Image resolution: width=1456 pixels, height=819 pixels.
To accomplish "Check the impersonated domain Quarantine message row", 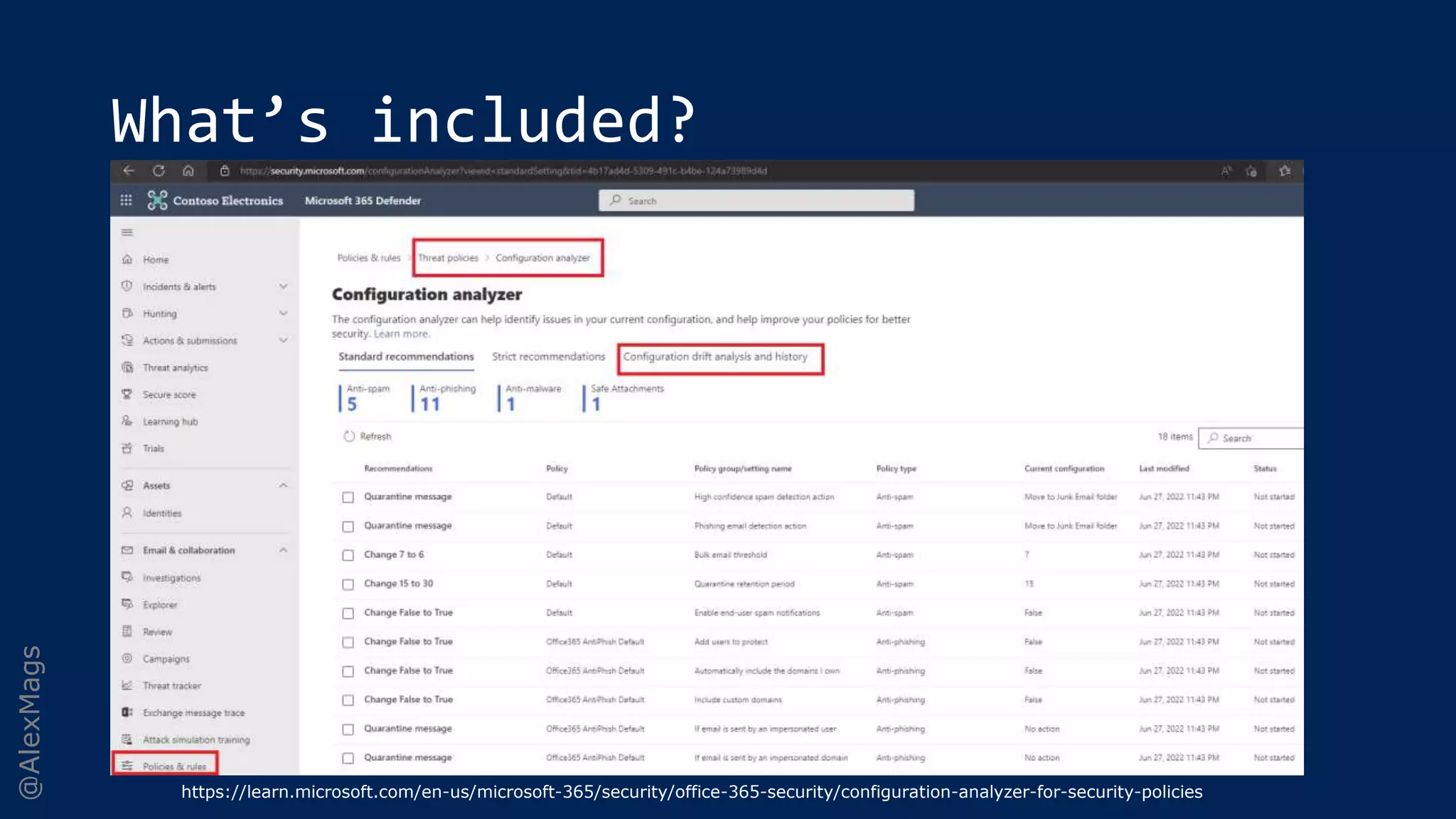I will tap(348, 759).
